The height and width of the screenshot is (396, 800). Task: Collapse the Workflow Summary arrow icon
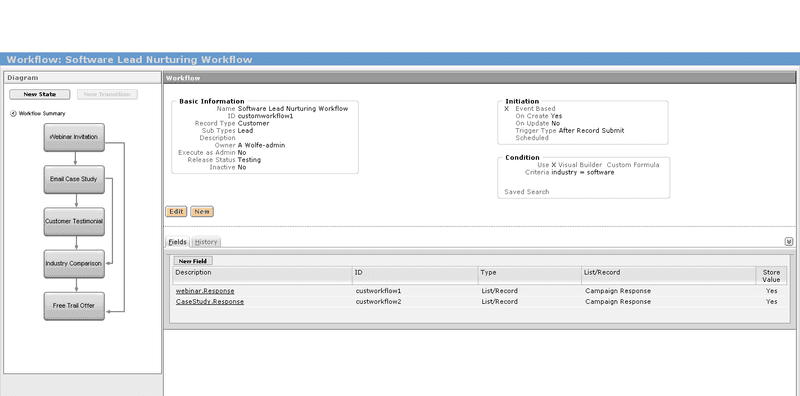(x=13, y=114)
